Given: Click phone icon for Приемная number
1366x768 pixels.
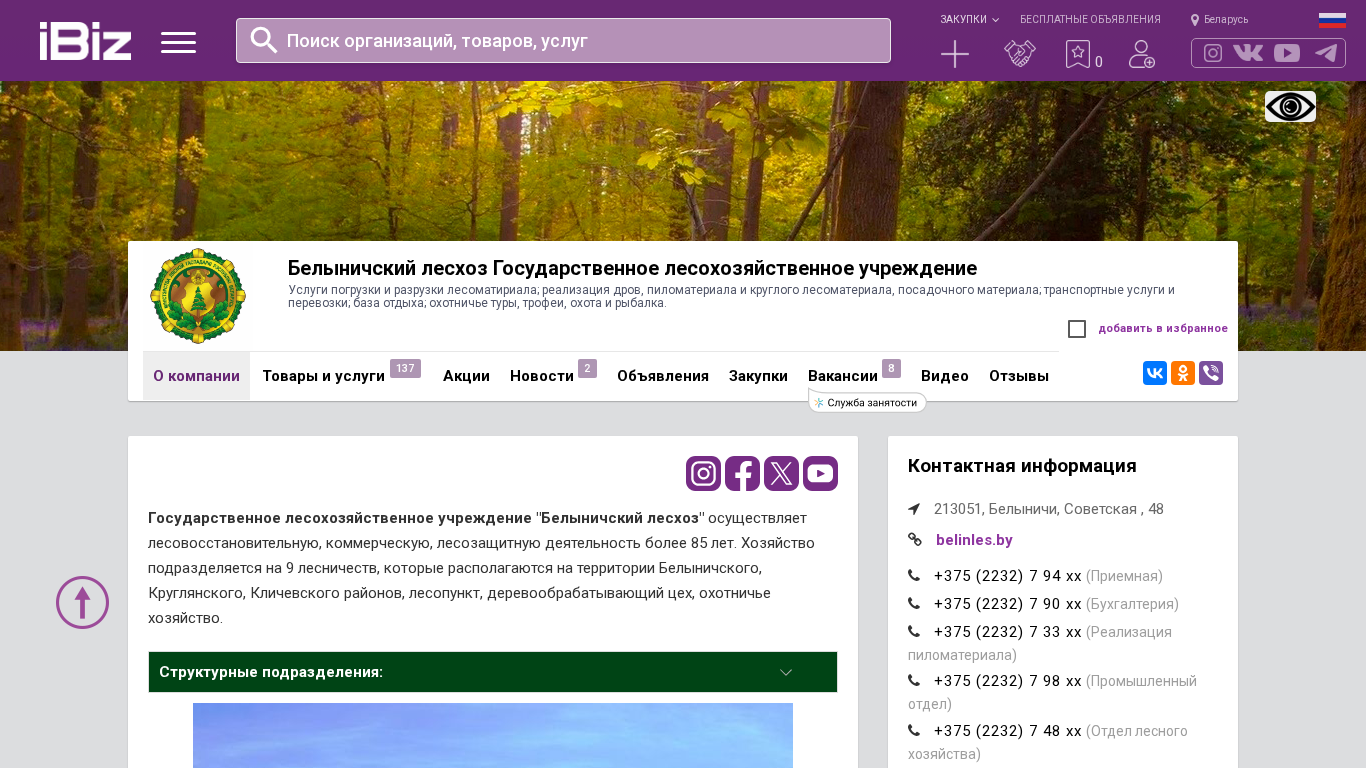Looking at the screenshot, I should (914, 576).
